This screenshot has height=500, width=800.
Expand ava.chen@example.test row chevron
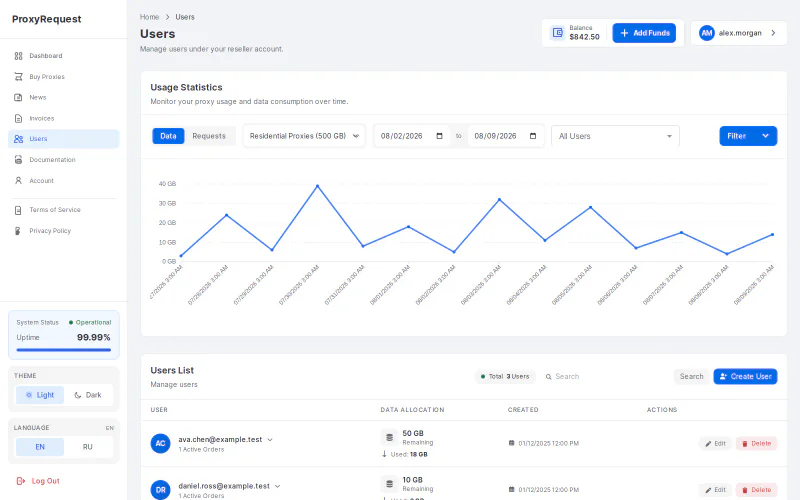[x=270, y=440]
